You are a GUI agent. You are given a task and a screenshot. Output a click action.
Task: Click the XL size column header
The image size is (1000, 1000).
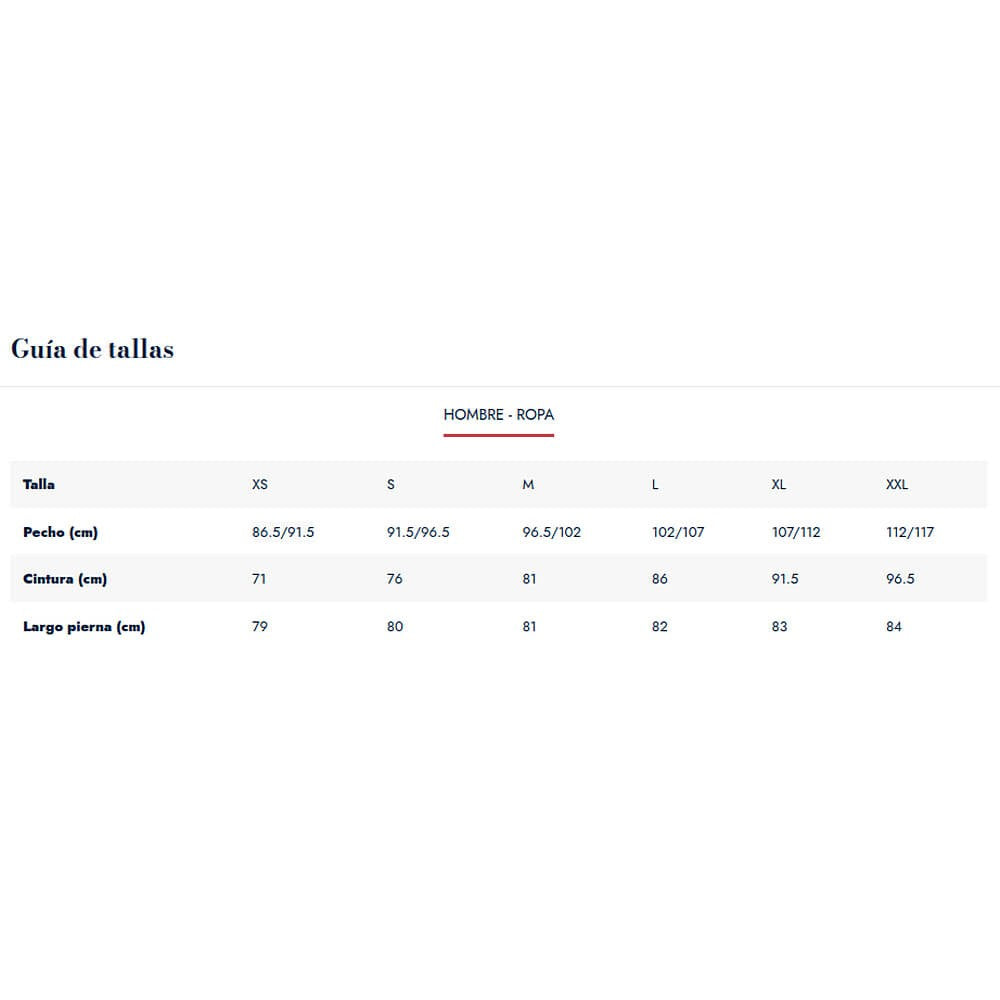tap(779, 485)
